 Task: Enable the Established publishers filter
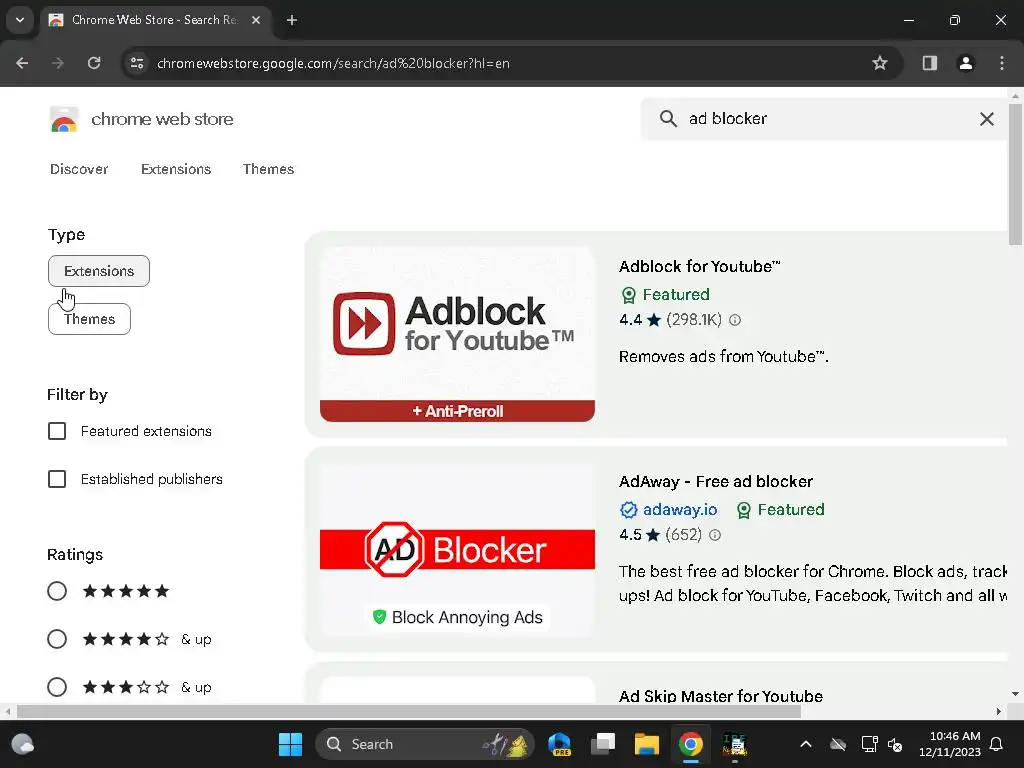pos(57,479)
